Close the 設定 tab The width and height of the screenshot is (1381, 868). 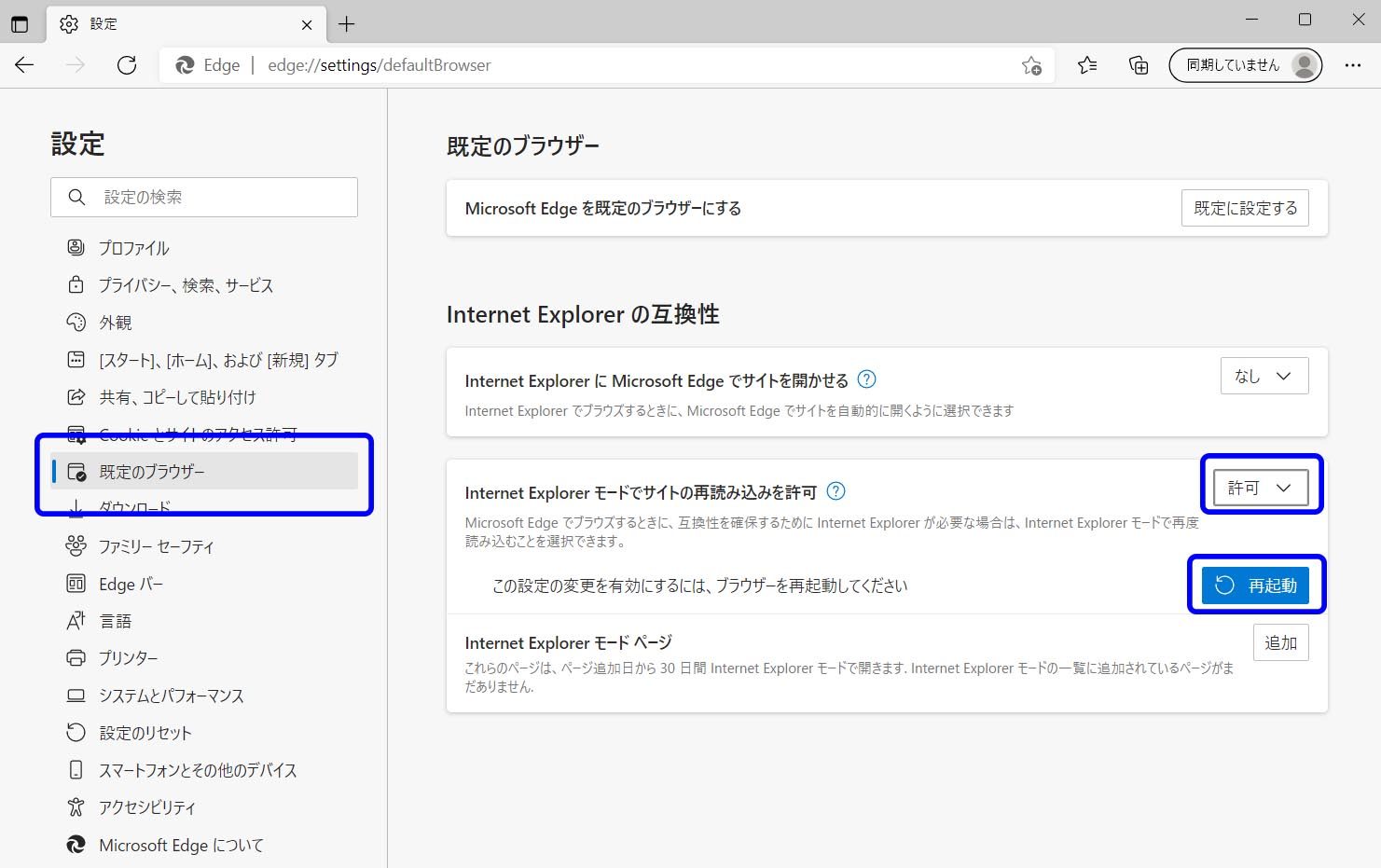tap(308, 24)
